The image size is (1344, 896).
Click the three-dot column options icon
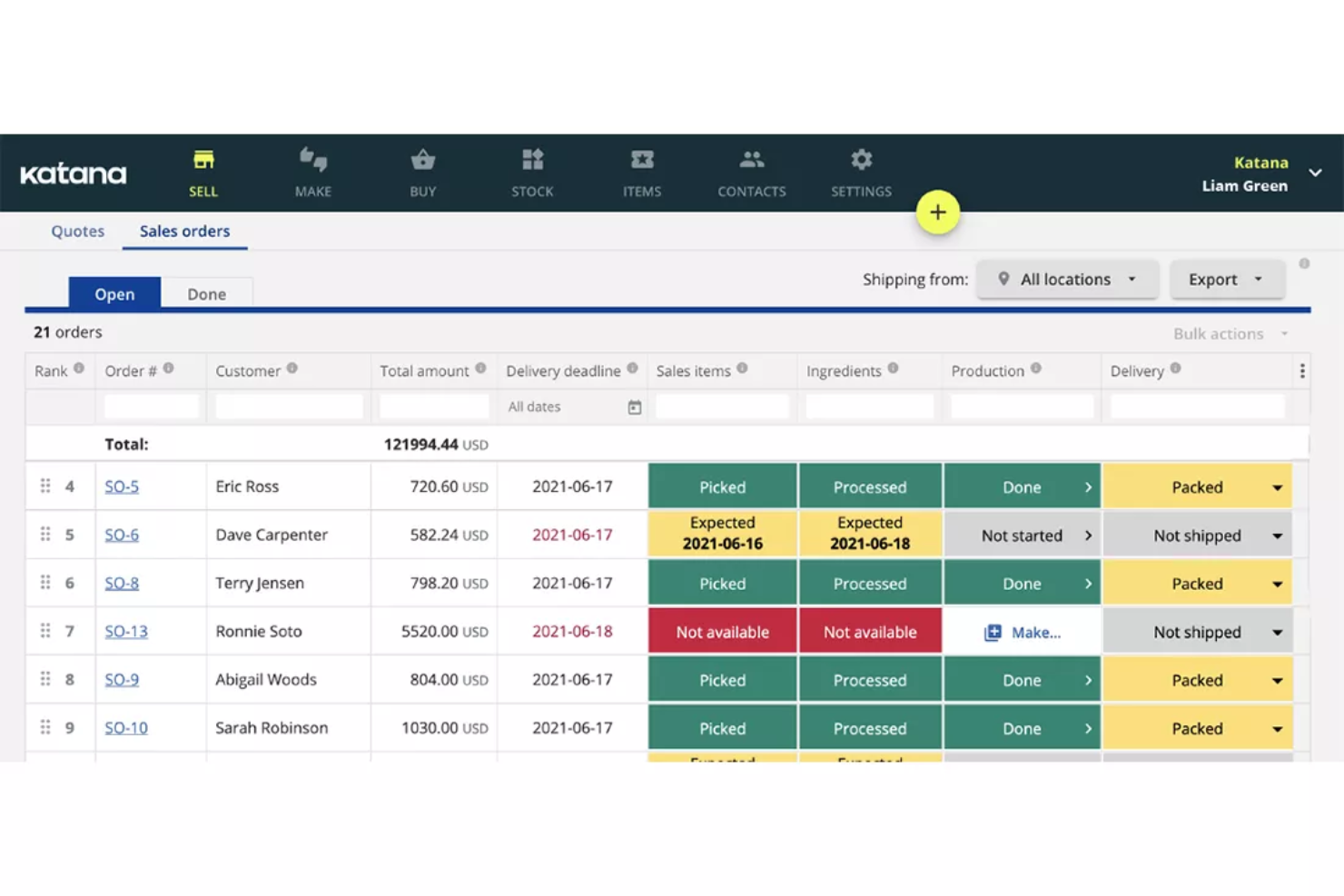coord(1301,370)
